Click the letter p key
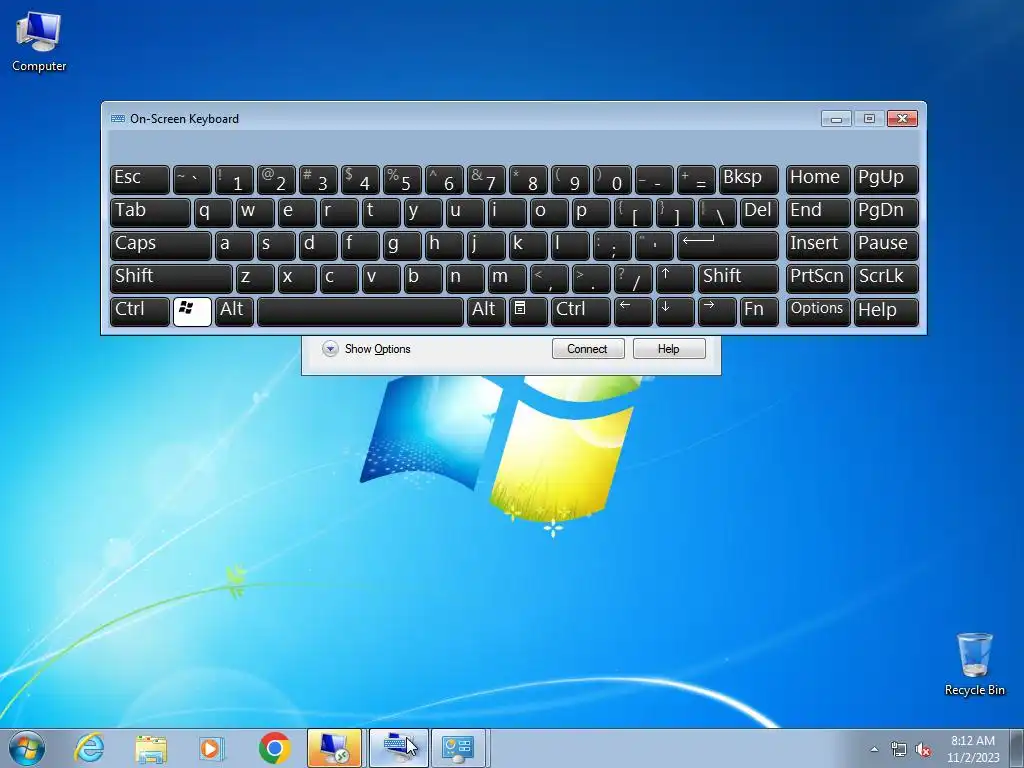 (591, 212)
